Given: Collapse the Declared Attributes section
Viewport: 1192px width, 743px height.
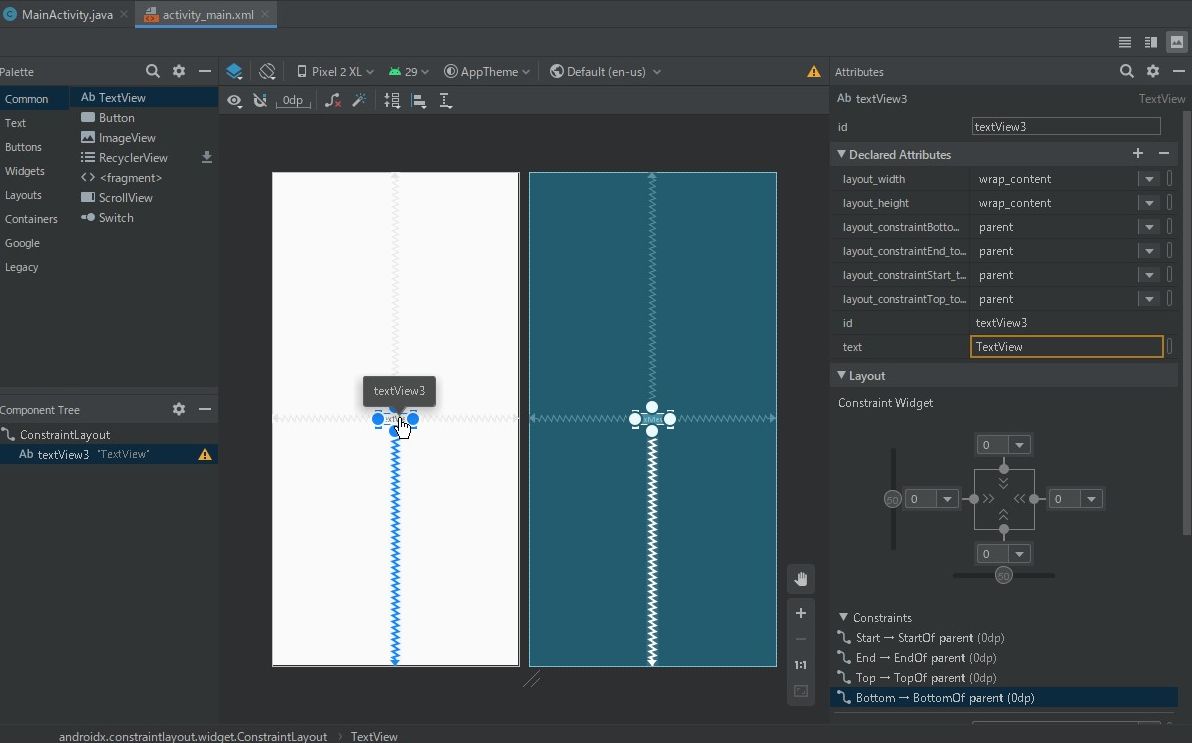Looking at the screenshot, I should click(x=842, y=155).
